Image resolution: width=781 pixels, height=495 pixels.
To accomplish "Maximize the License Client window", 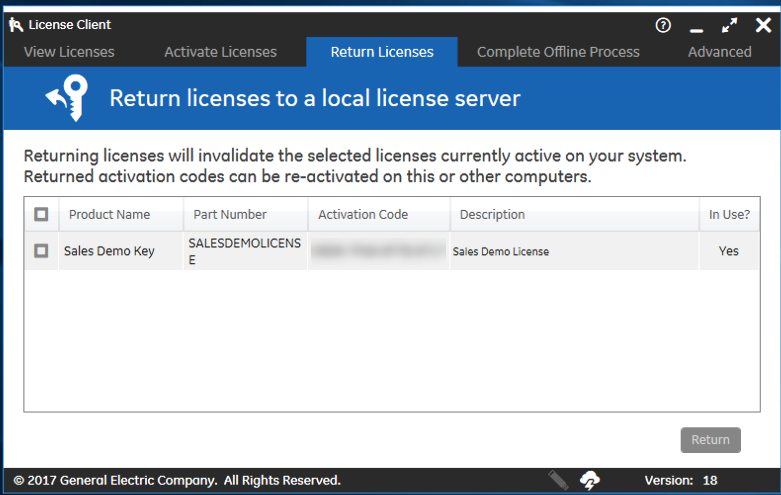I will pos(729,25).
